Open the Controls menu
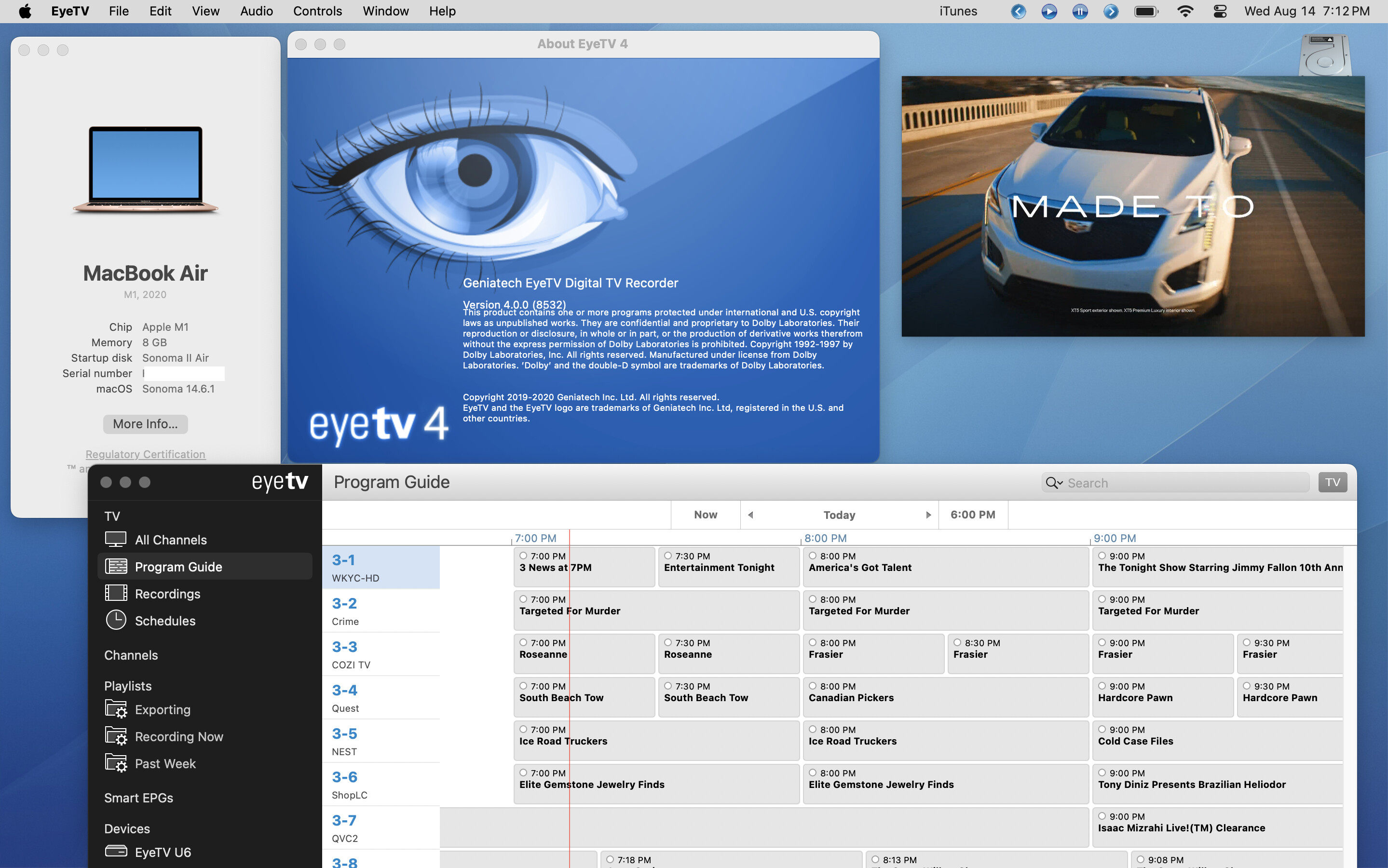1388x868 pixels. [317, 11]
